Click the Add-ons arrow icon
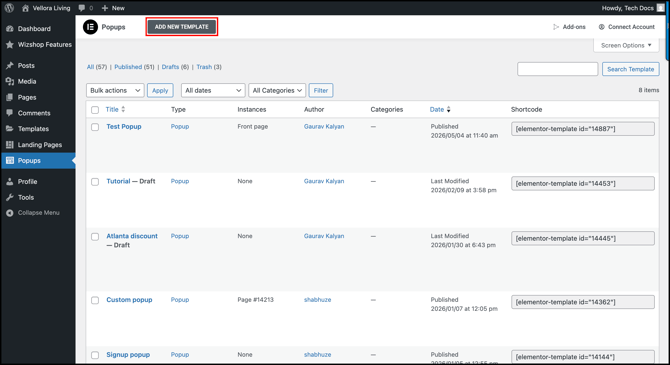 click(556, 26)
